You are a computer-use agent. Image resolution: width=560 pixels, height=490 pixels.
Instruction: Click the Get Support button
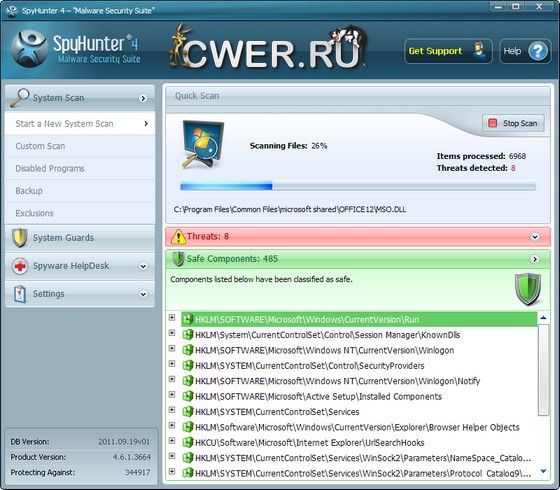pyautogui.click(x=448, y=51)
